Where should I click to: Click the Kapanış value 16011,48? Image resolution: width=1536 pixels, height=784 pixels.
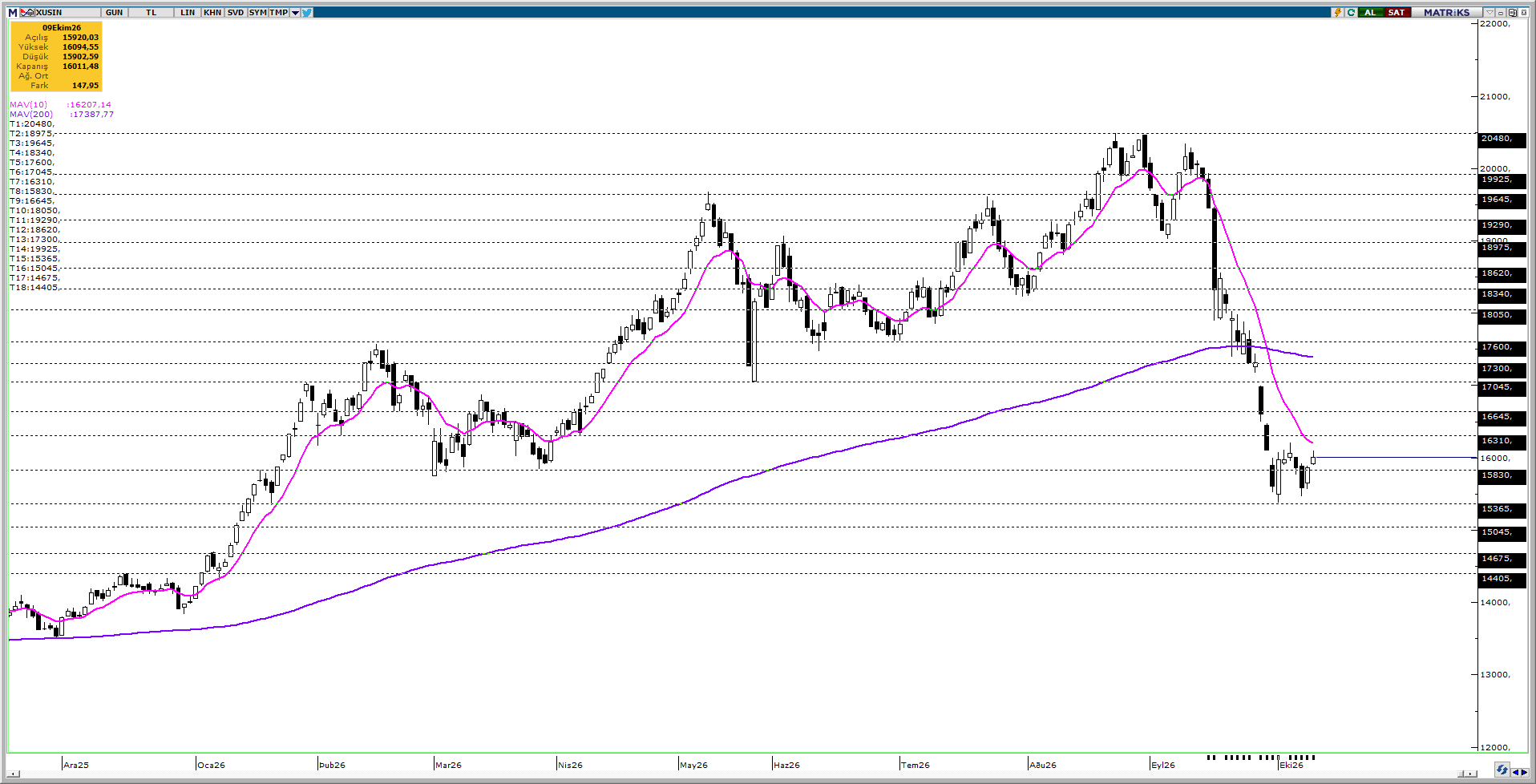tap(80, 67)
